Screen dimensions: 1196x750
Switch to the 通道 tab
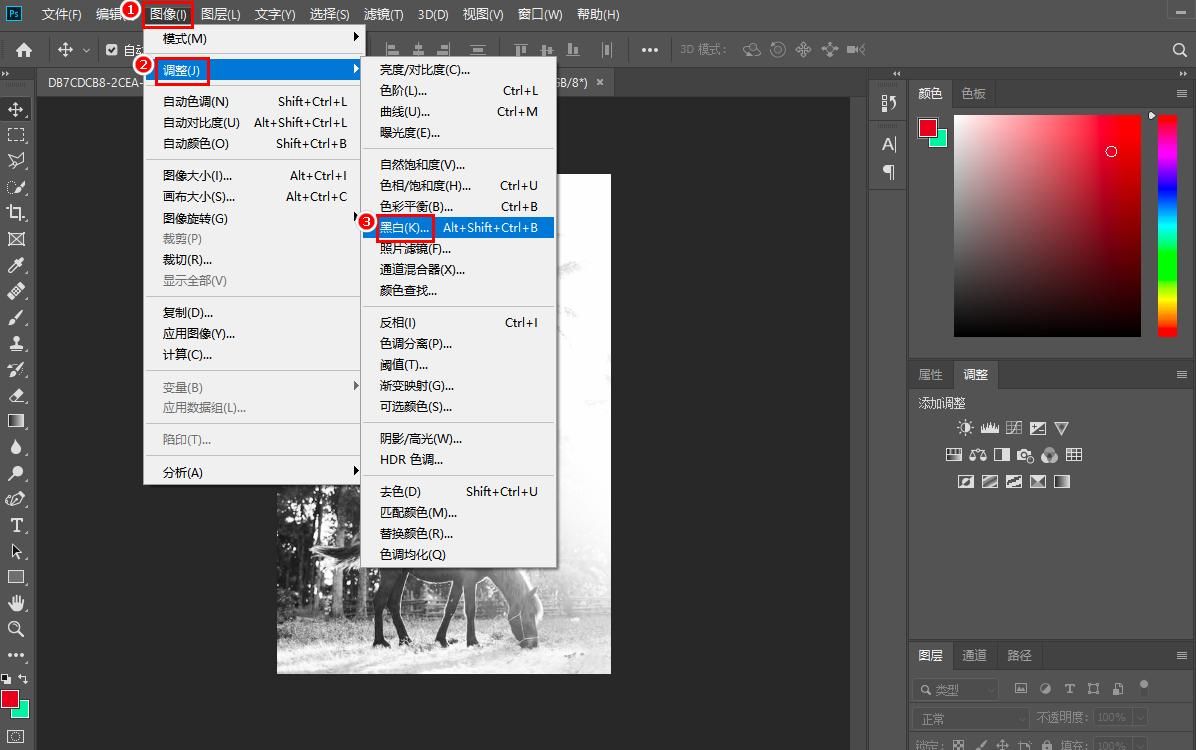tap(974, 655)
